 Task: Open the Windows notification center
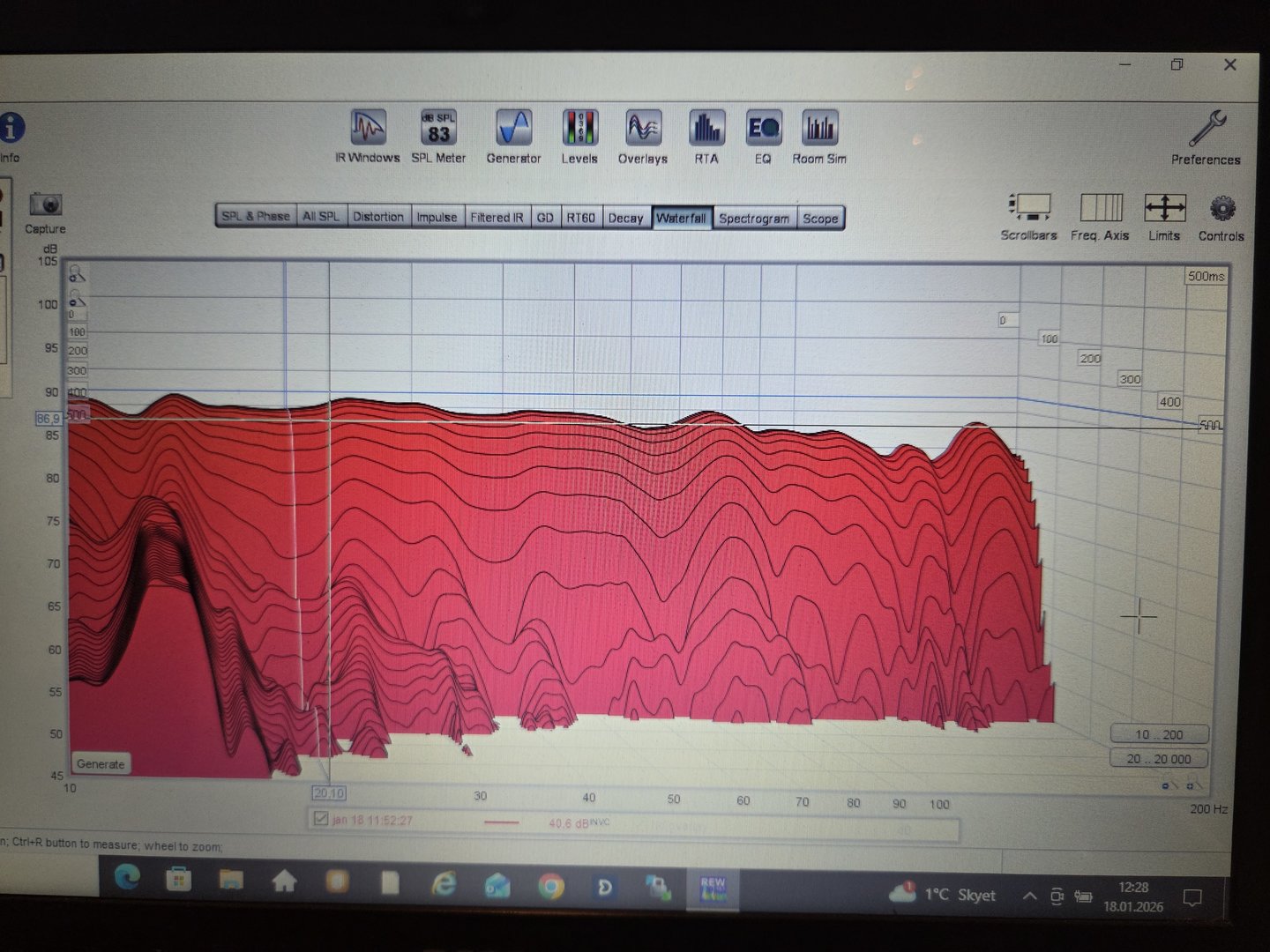pyautogui.click(x=1192, y=898)
